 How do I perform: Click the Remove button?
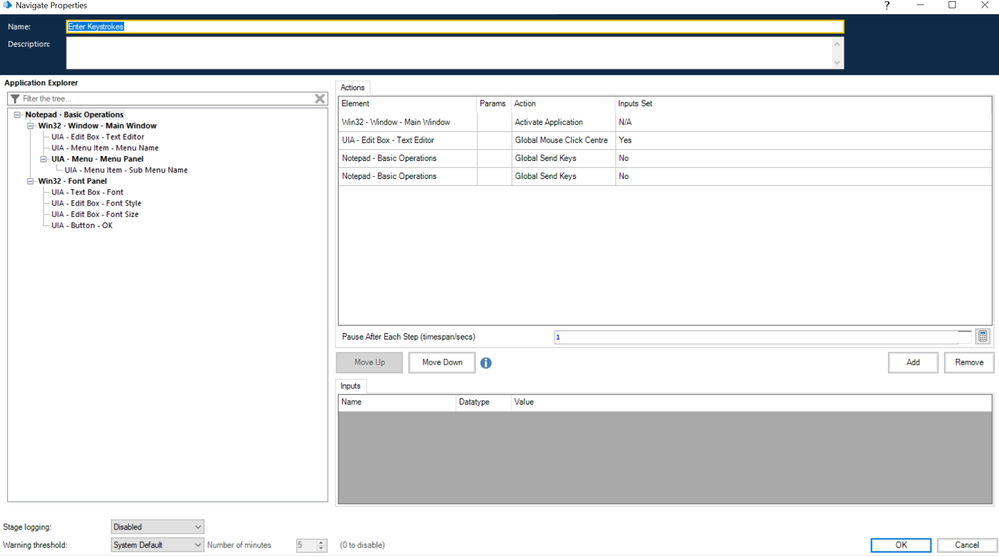point(968,362)
